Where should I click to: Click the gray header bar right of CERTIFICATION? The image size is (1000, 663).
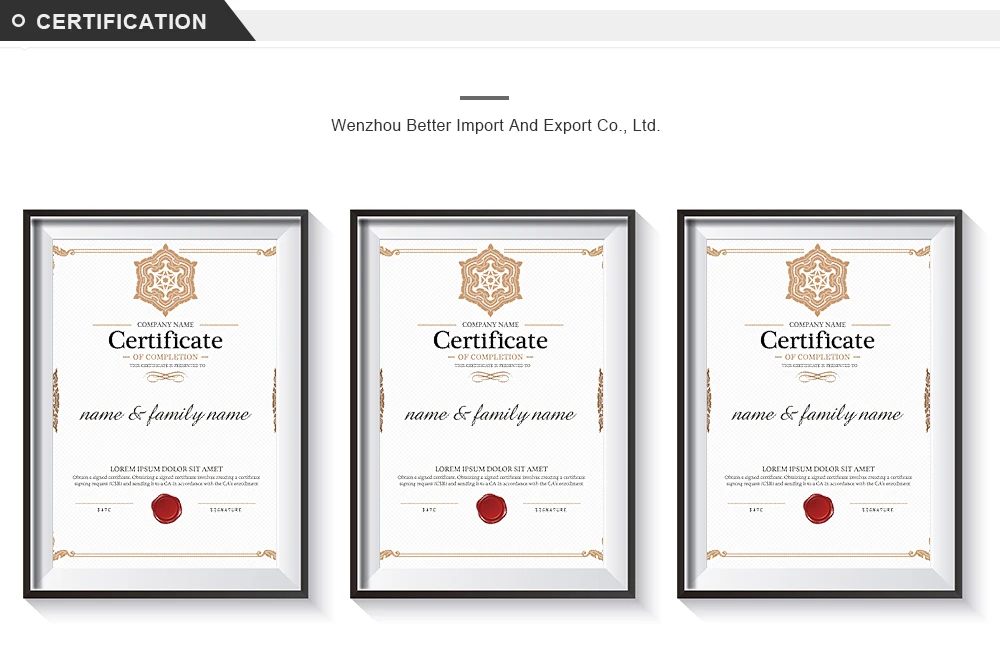pyautogui.click(x=628, y=26)
